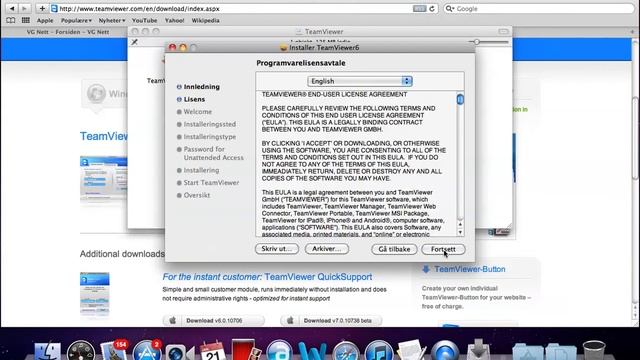
Task: Open the App Store in the dock
Action: (146, 350)
